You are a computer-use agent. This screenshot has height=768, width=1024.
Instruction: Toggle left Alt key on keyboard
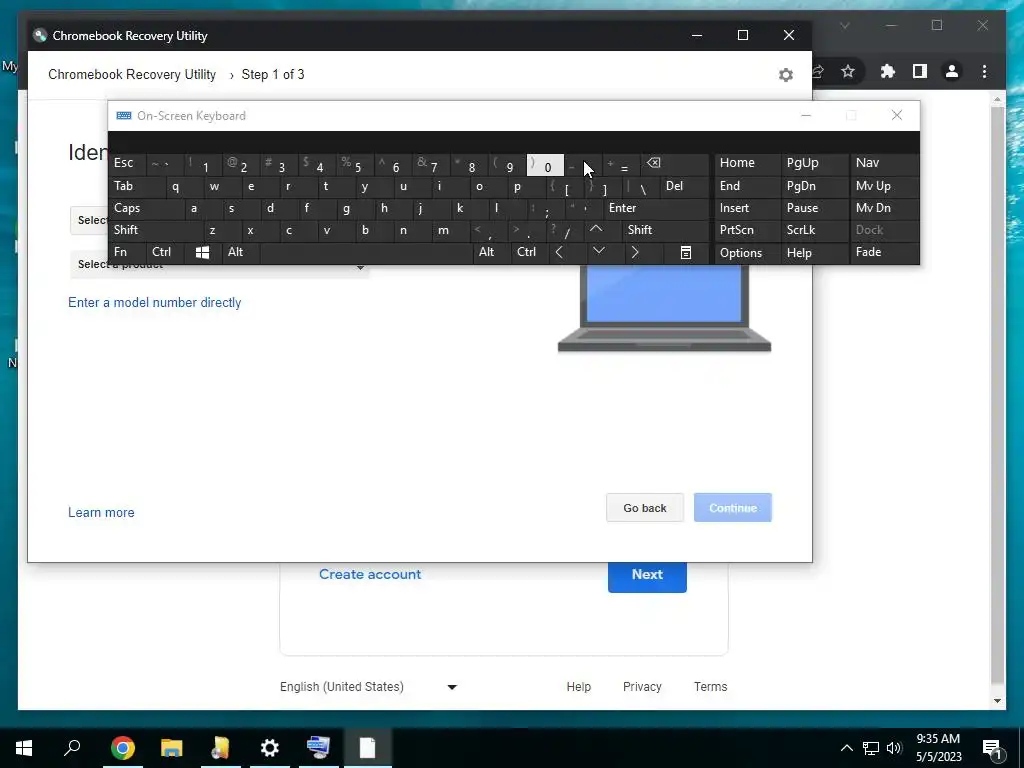240,253
